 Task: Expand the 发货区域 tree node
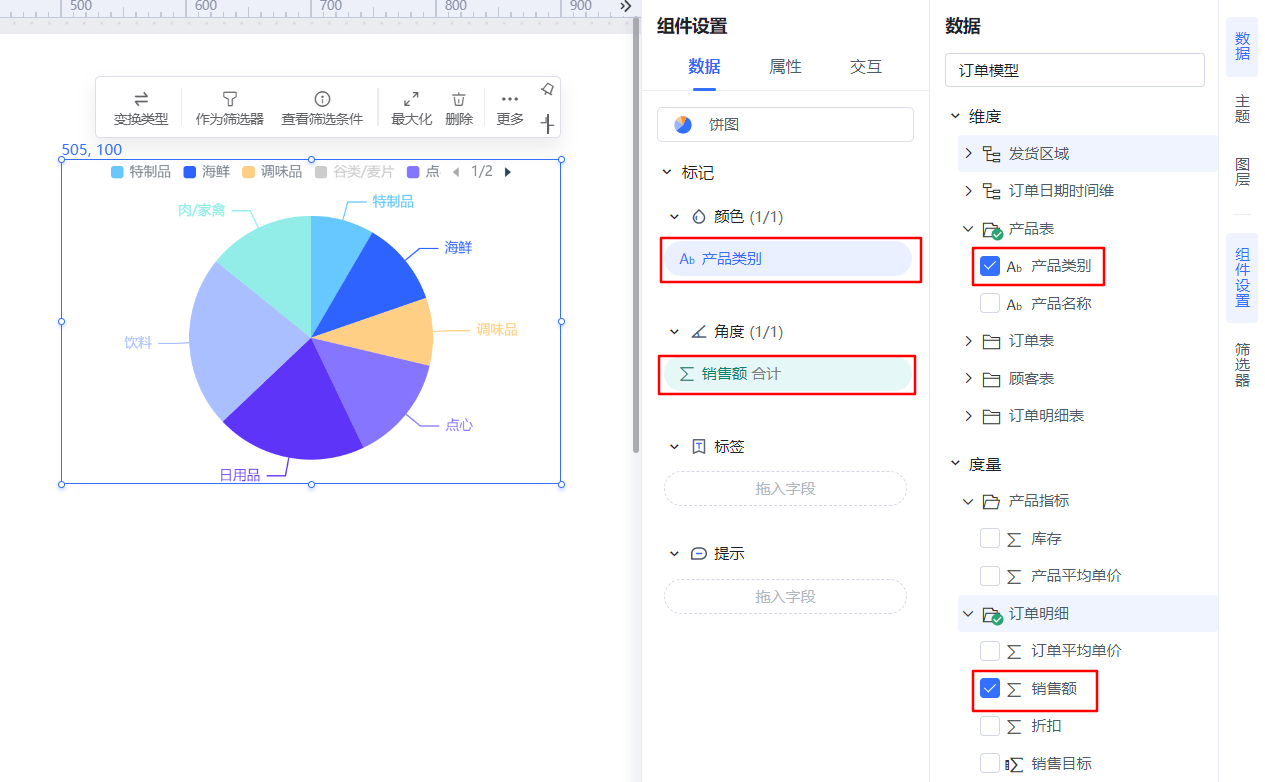point(968,153)
